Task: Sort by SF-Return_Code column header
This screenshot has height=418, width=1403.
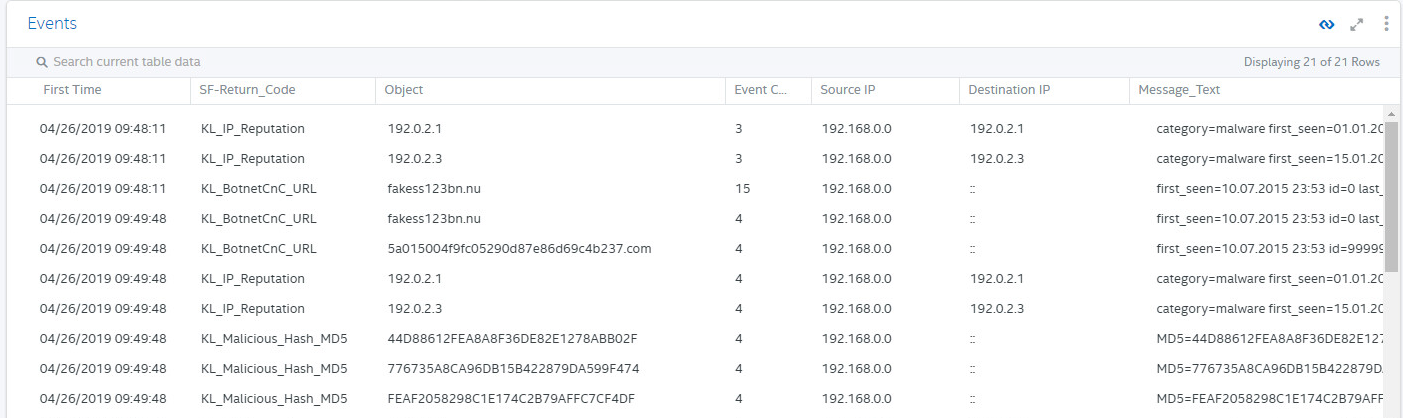Action: pos(248,90)
